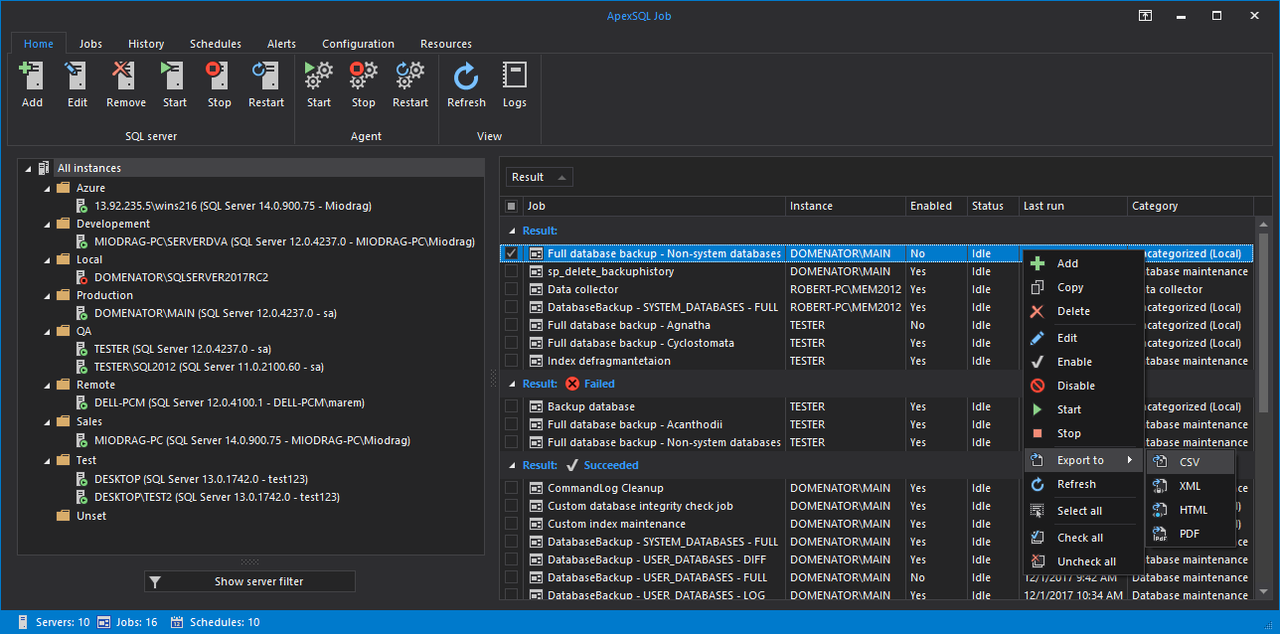Click the filter funnel icon beside Show server filter
The image size is (1280, 634).
(156, 581)
